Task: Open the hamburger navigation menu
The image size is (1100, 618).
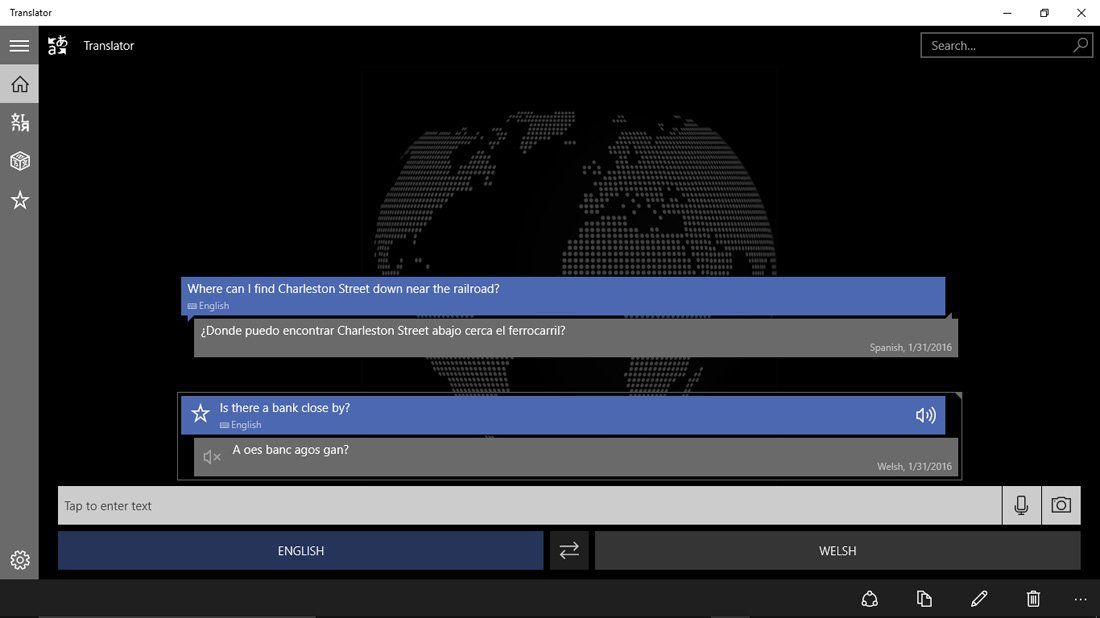Action: [x=19, y=44]
